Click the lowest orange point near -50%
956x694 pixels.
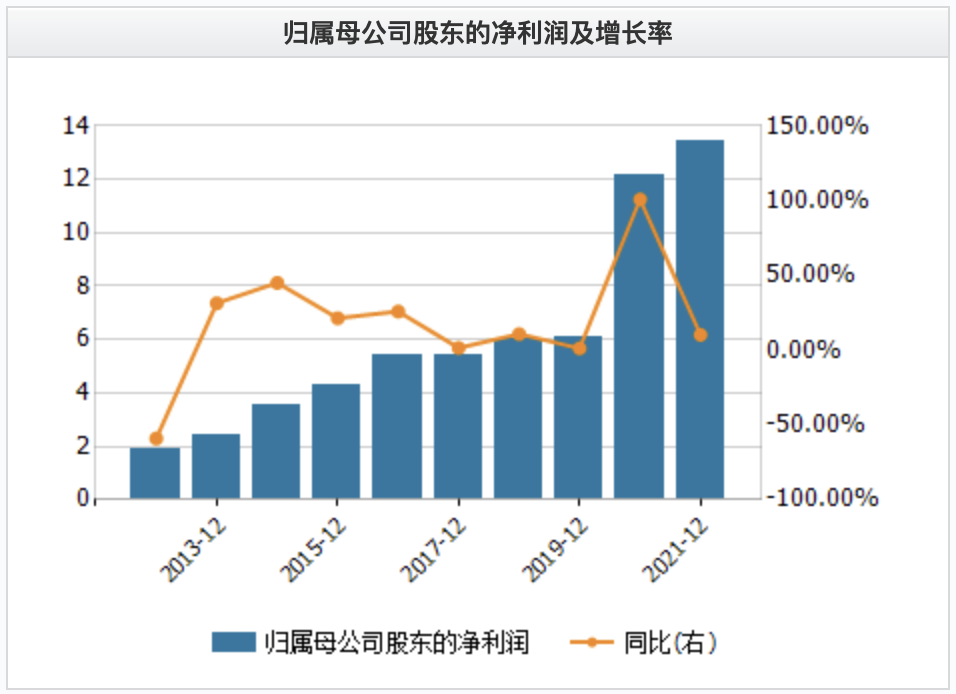tap(156, 438)
